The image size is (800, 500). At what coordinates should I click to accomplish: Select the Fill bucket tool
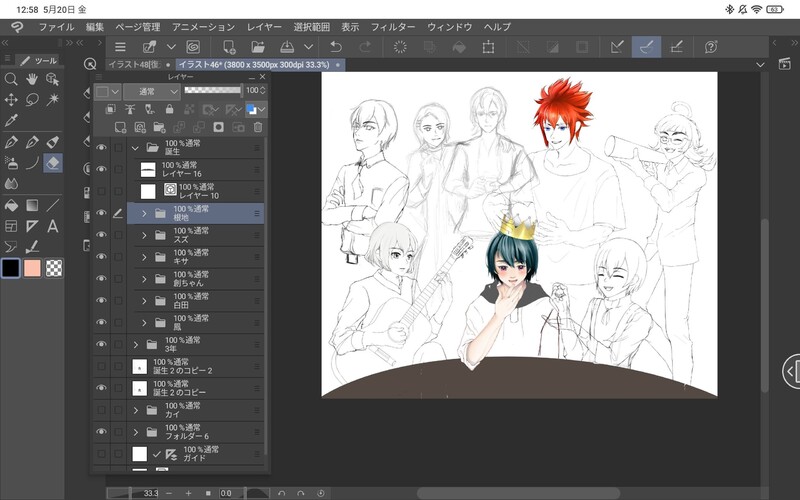pyautogui.click(x=11, y=205)
